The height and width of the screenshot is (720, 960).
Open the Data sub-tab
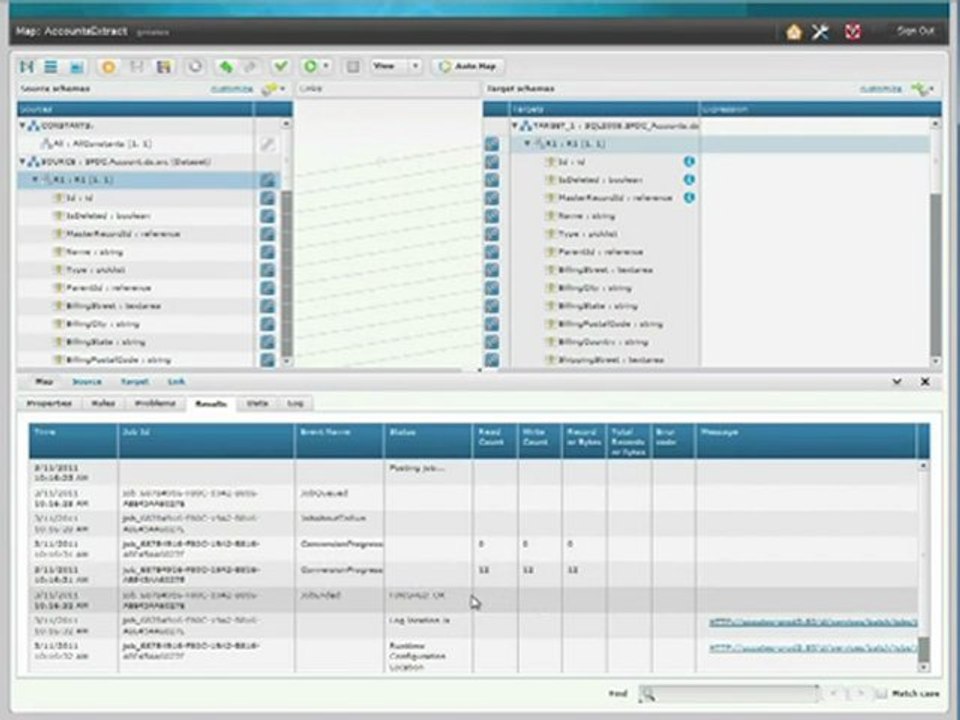[258, 403]
